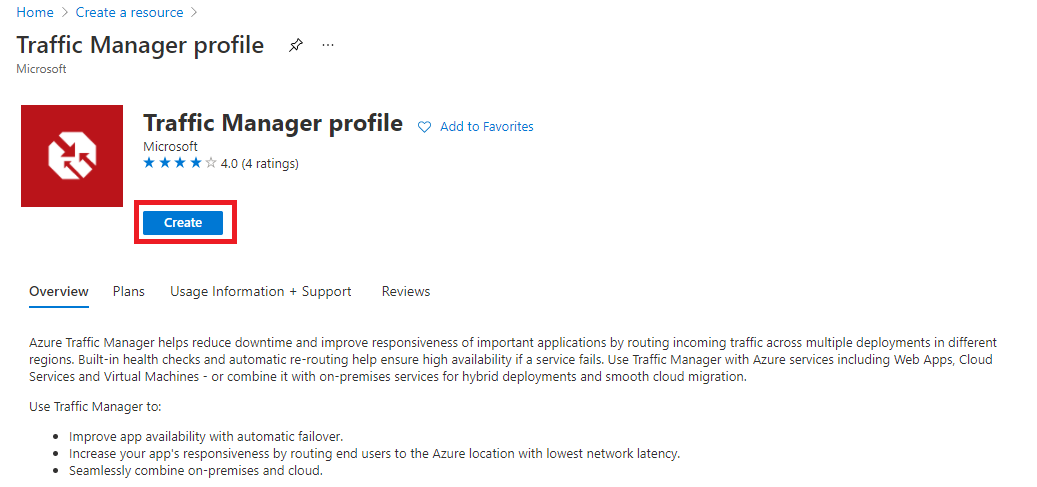Click the empty fifth rating star
Viewport: 1037px width, 487px height.
[x=211, y=163]
